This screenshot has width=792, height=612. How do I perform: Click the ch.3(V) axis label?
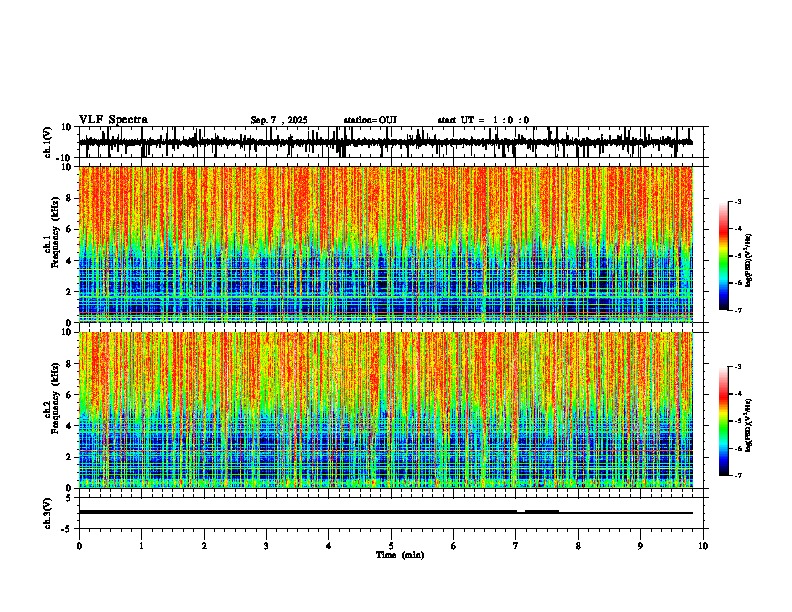47,513
